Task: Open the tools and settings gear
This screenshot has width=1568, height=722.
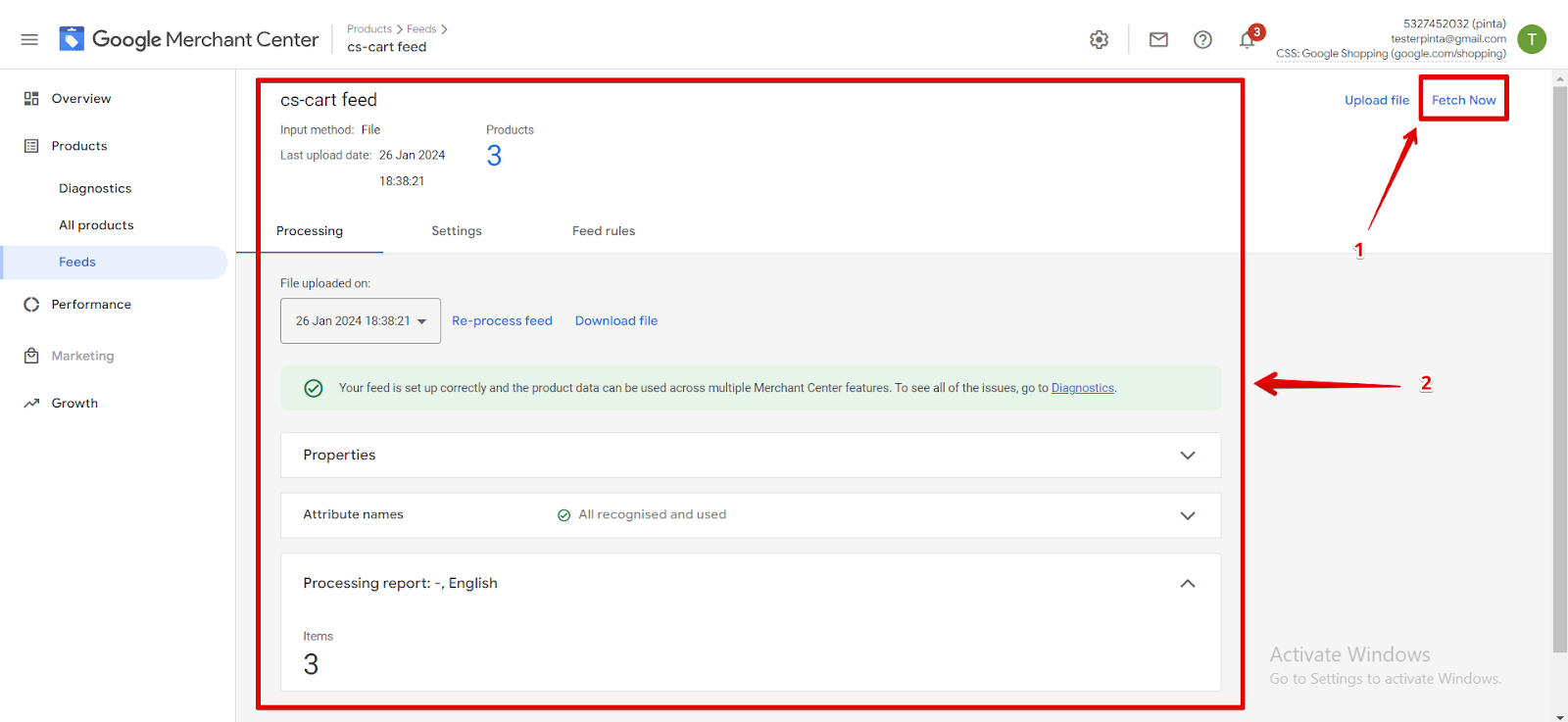Action: click(1100, 39)
